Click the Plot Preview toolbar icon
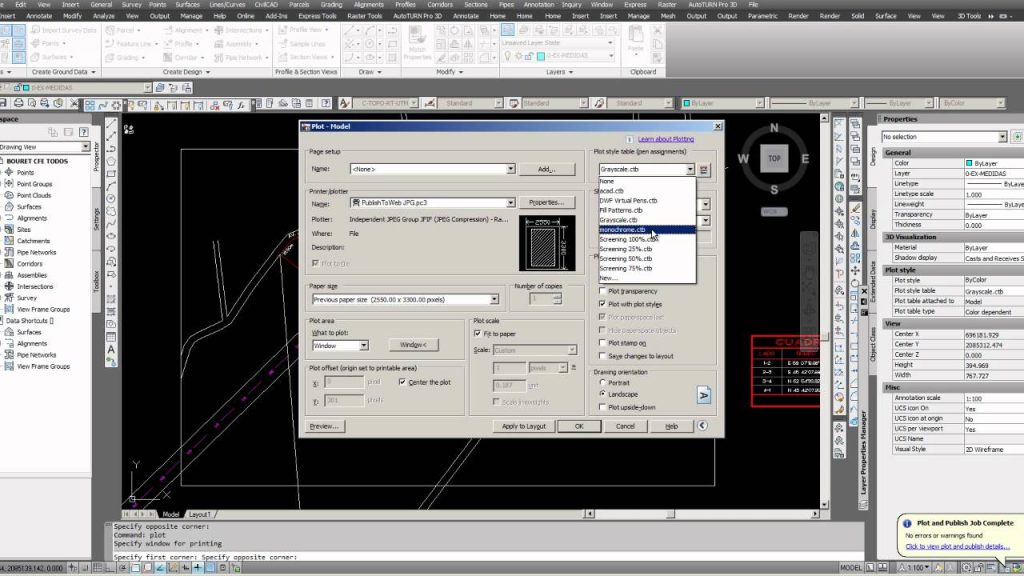The height and width of the screenshot is (576, 1024). (x=31, y=103)
